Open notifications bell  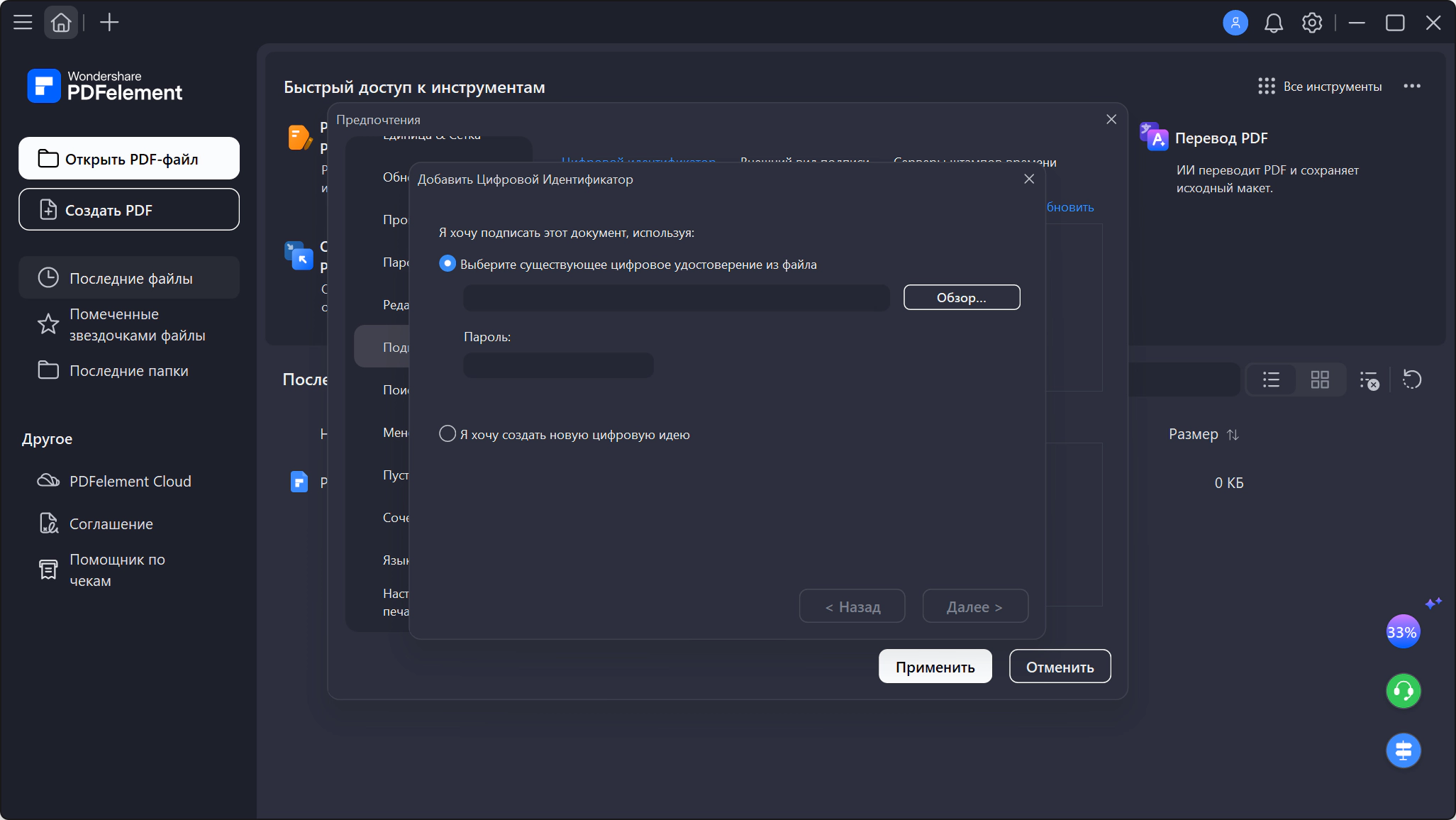tap(1274, 23)
